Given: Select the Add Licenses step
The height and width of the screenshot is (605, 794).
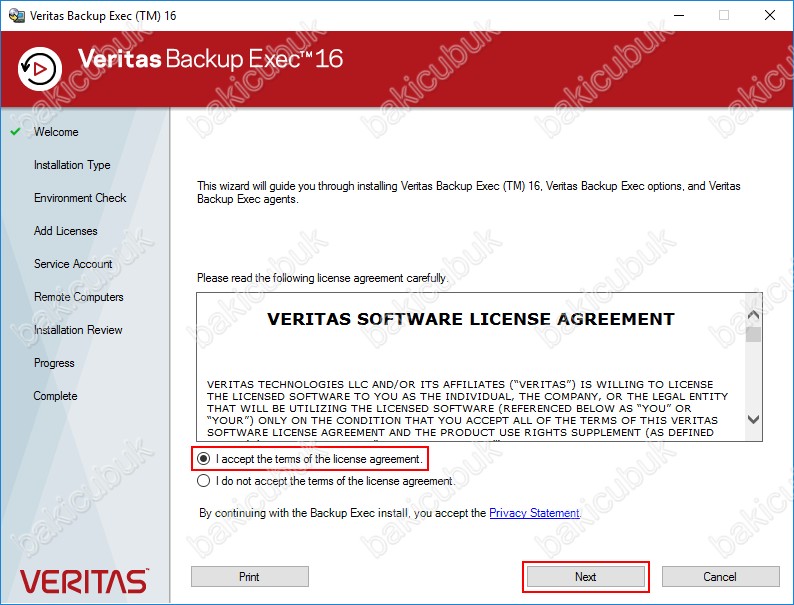Looking at the screenshot, I should 65,231.
